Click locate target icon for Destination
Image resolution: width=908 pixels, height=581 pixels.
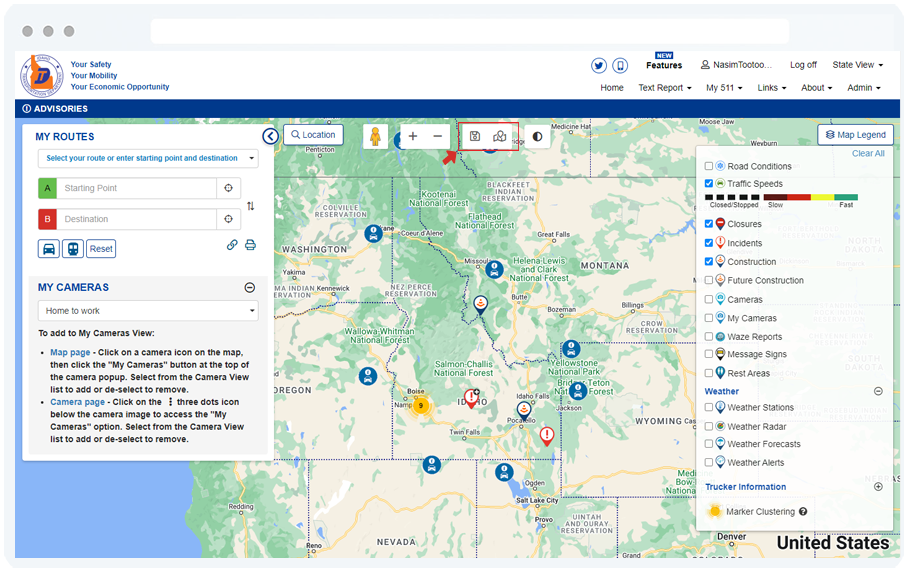229,219
